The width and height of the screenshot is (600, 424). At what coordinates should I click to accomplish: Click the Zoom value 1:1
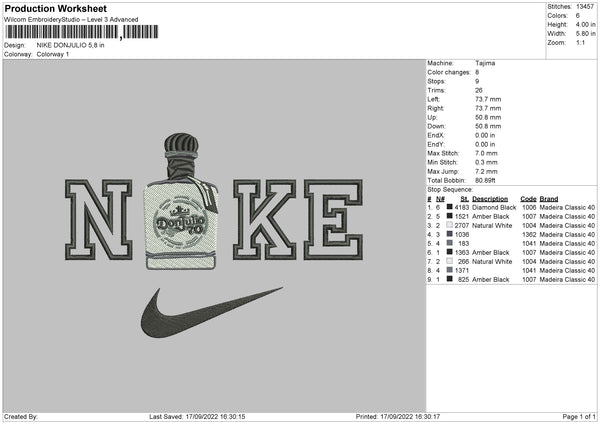pos(580,42)
